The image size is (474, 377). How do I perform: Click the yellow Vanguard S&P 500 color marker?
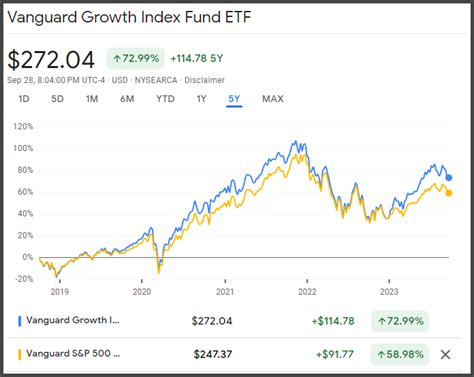pyautogui.click(x=19, y=354)
